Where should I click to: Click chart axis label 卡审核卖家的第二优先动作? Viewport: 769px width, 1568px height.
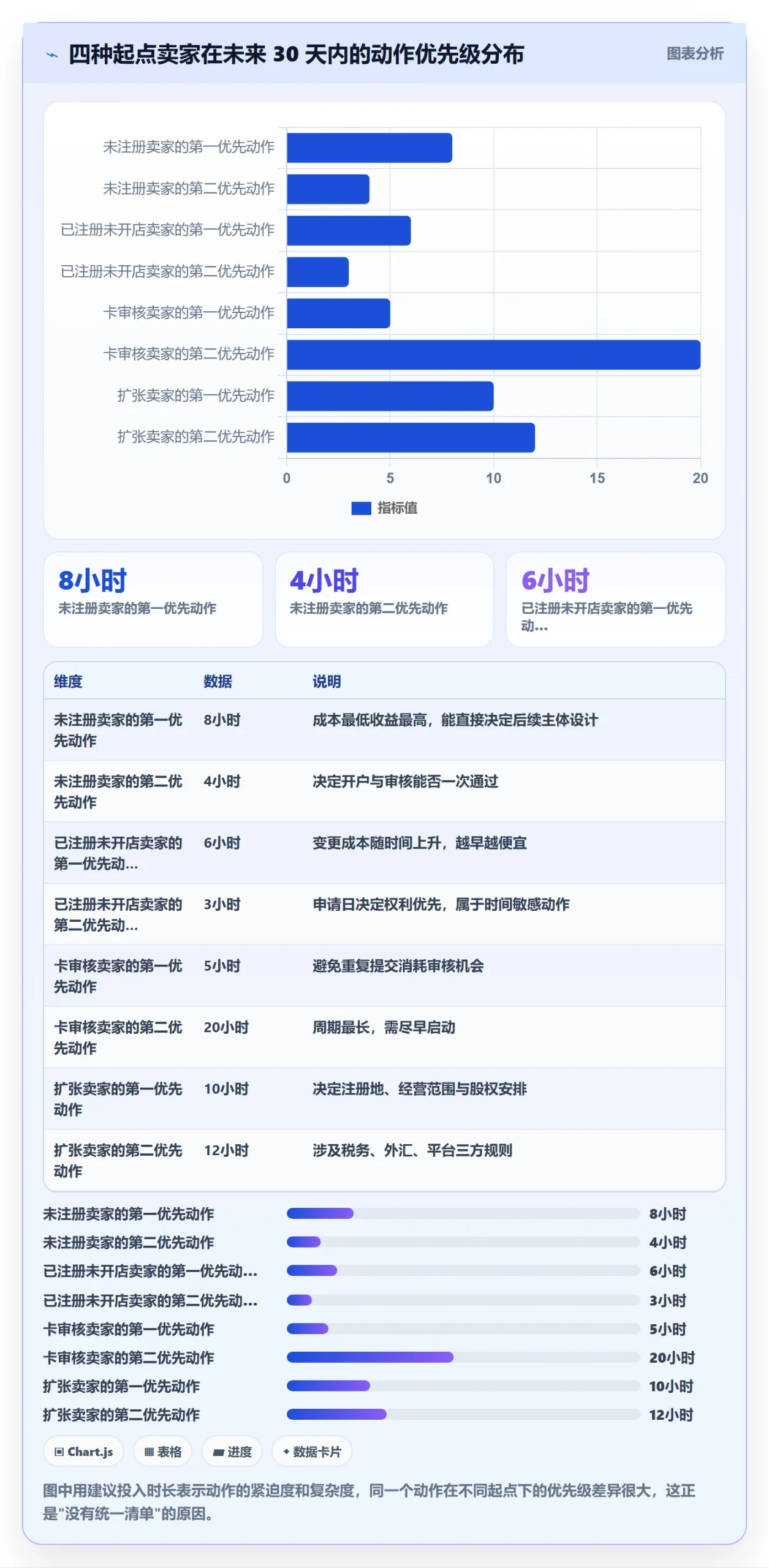point(189,353)
